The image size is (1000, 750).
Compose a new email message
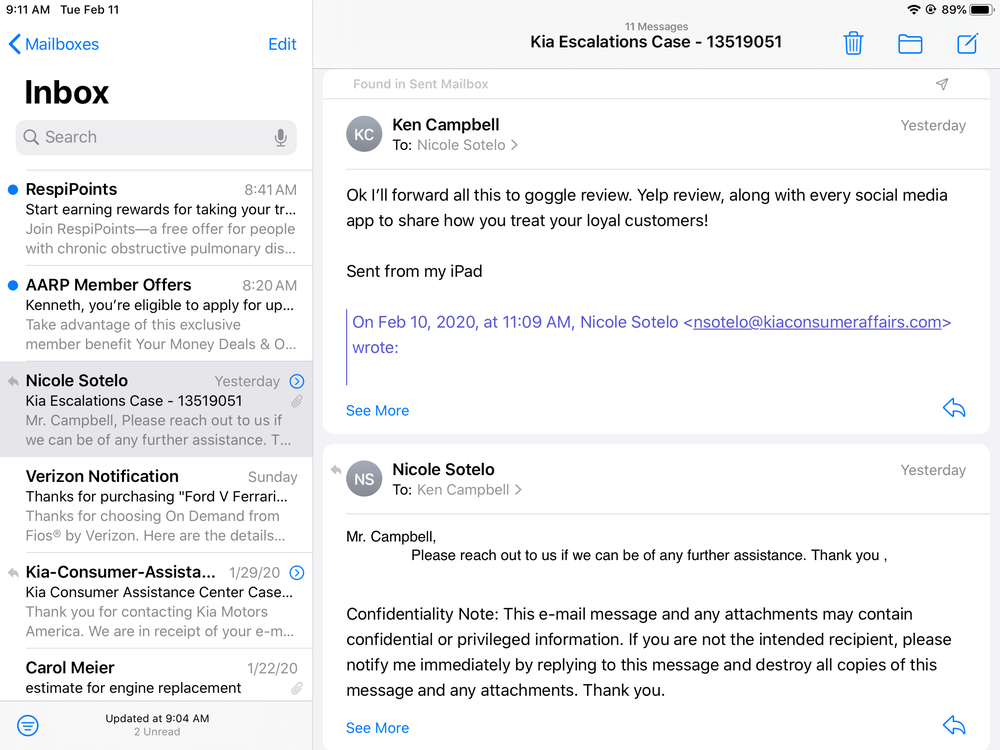pos(967,43)
